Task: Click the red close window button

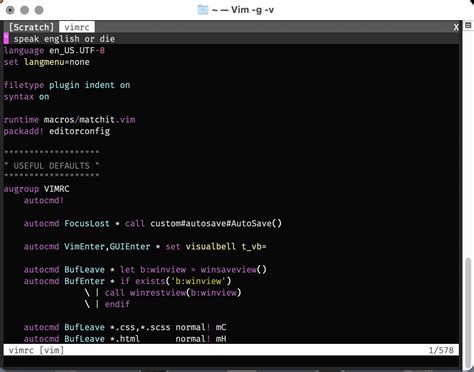Action: [x=10, y=10]
